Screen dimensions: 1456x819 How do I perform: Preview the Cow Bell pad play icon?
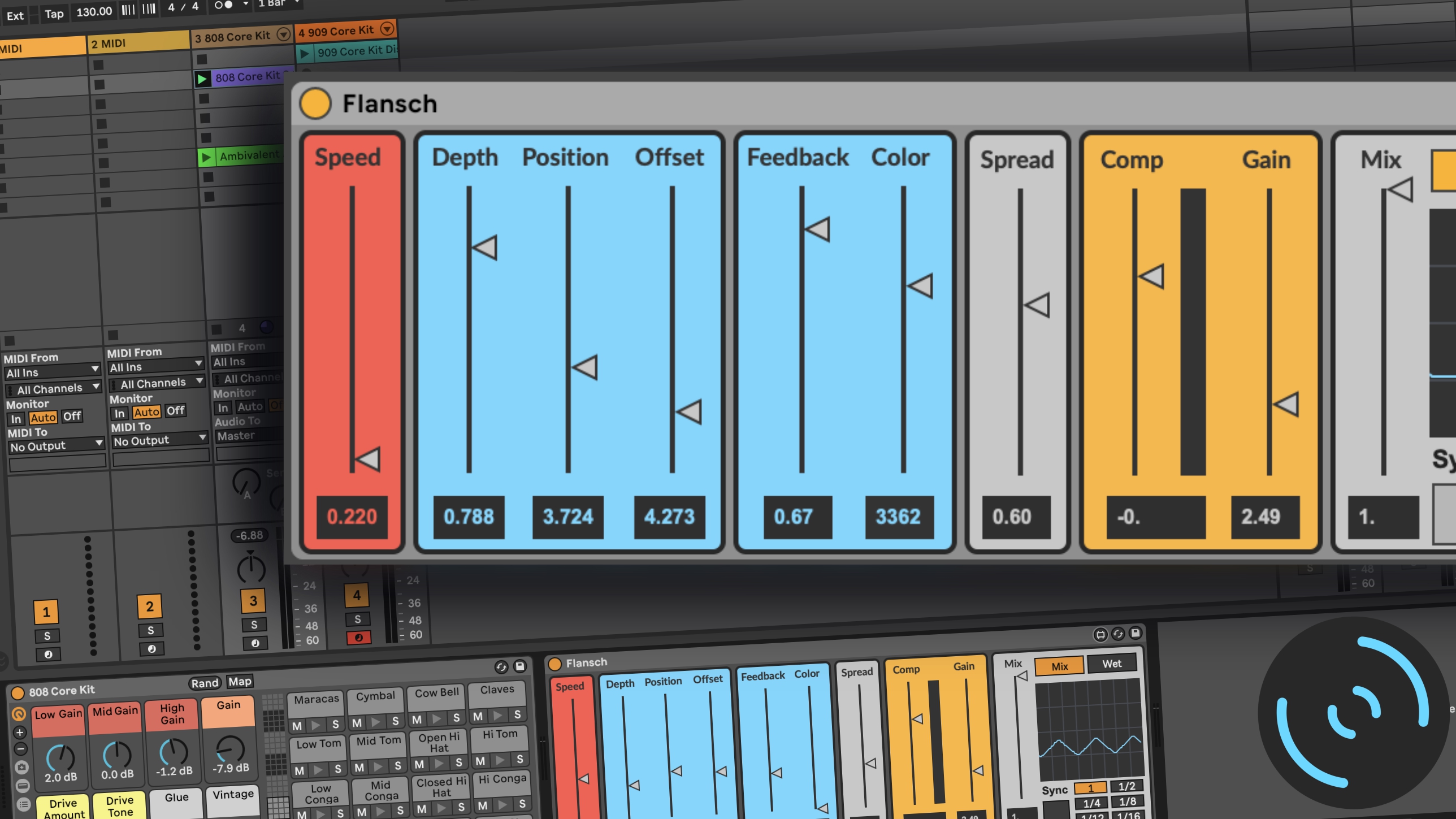coord(436,718)
